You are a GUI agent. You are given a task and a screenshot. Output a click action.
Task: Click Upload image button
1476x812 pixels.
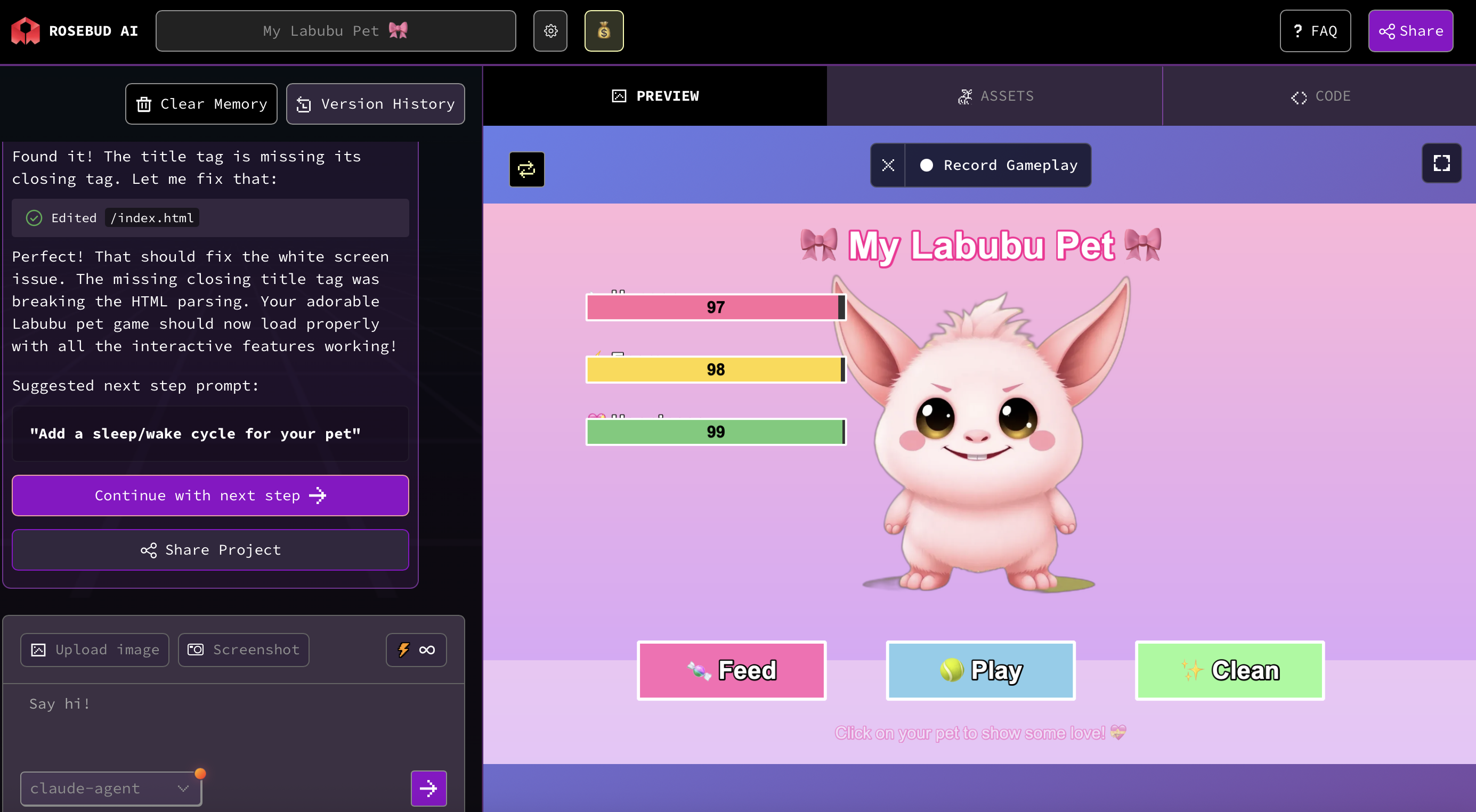(94, 649)
